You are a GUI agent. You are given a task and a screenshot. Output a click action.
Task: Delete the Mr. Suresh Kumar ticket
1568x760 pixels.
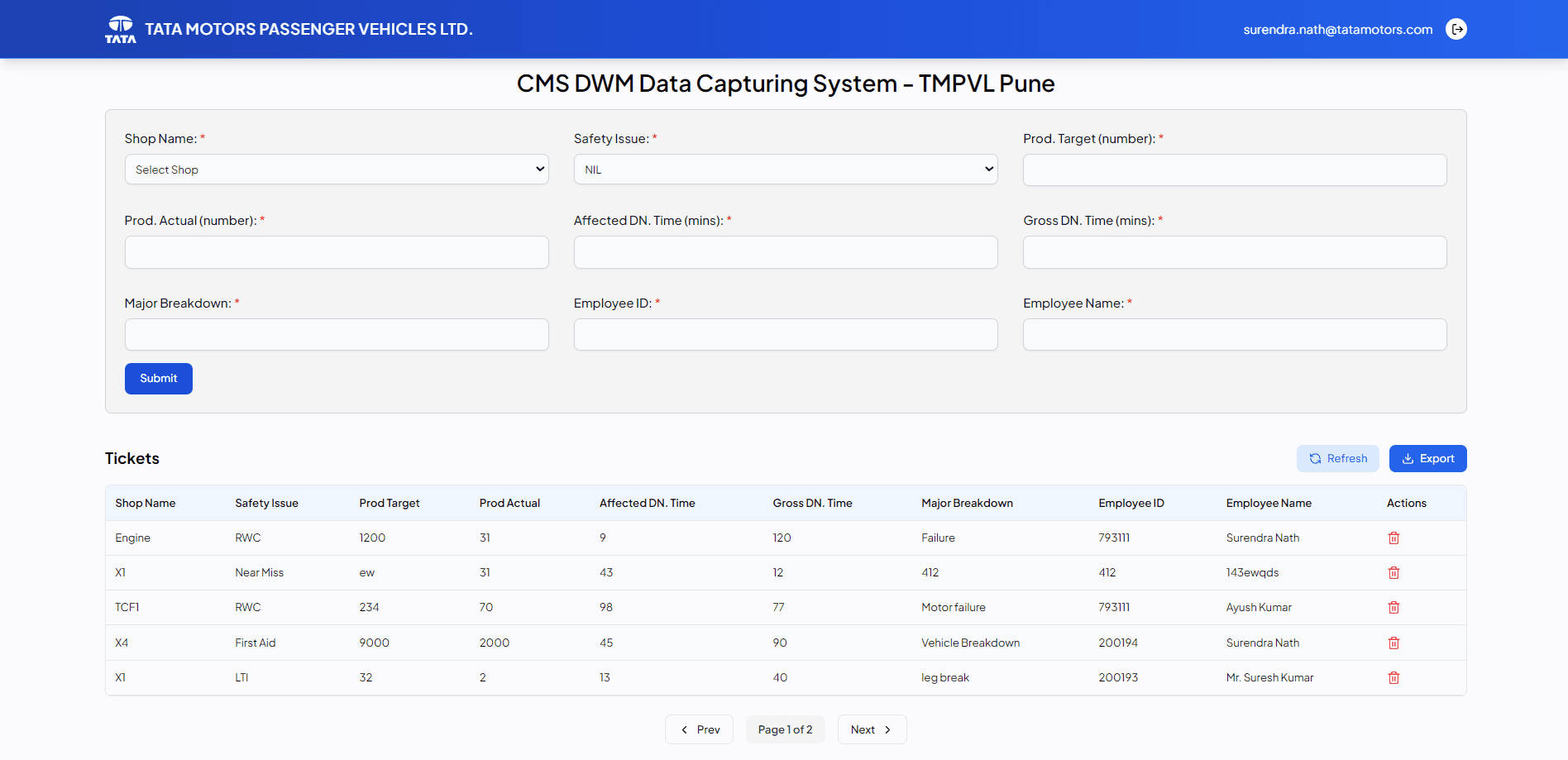(1394, 677)
